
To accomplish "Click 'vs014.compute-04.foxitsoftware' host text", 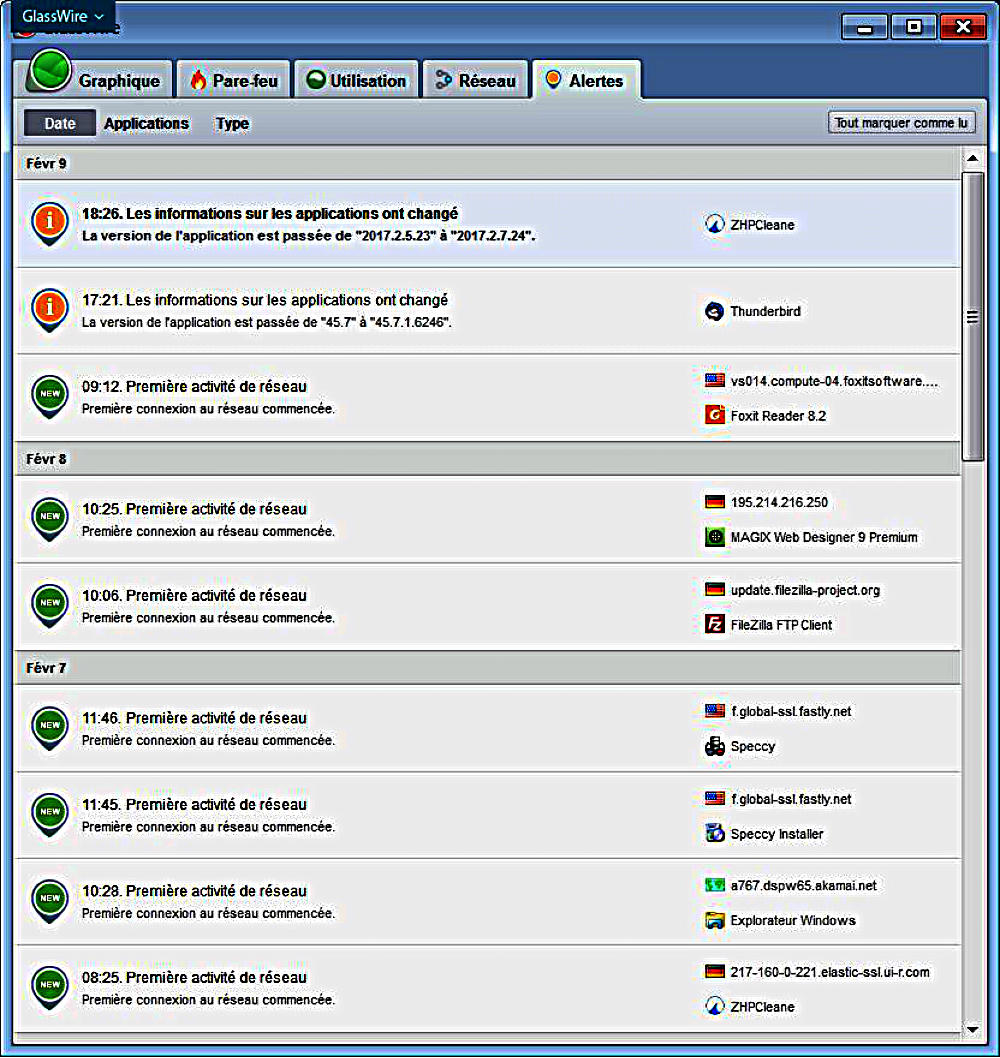I will (x=834, y=381).
